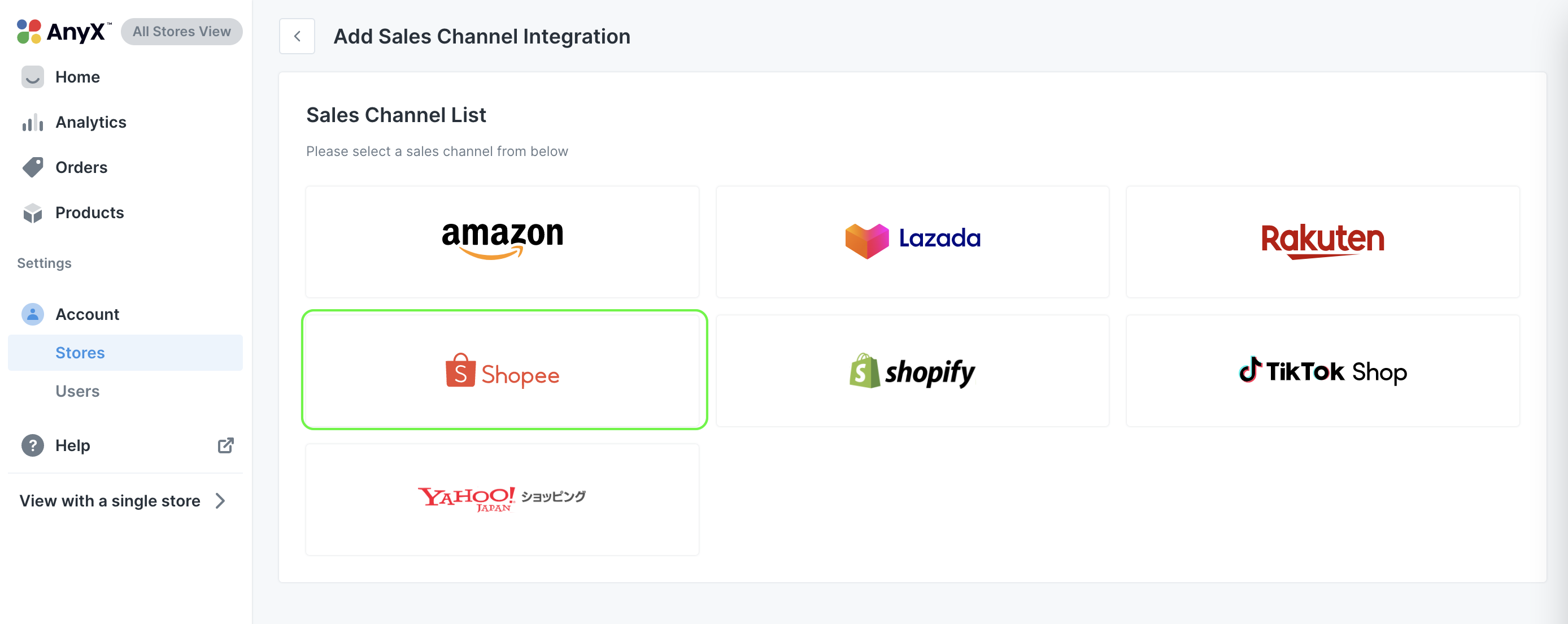Open the Analytics bar chart icon
1568x624 pixels.
33,123
